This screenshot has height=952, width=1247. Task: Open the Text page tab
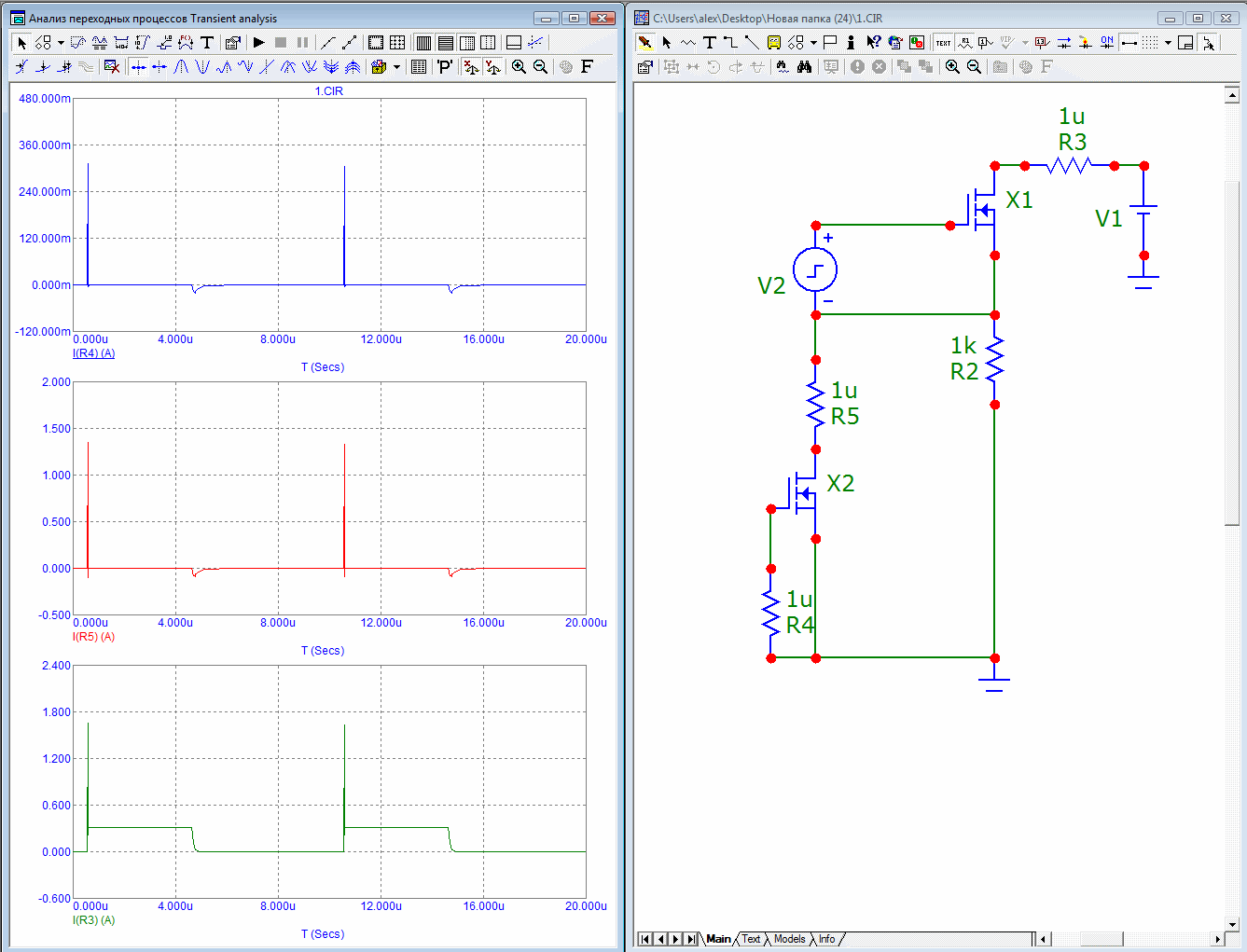pos(751,939)
